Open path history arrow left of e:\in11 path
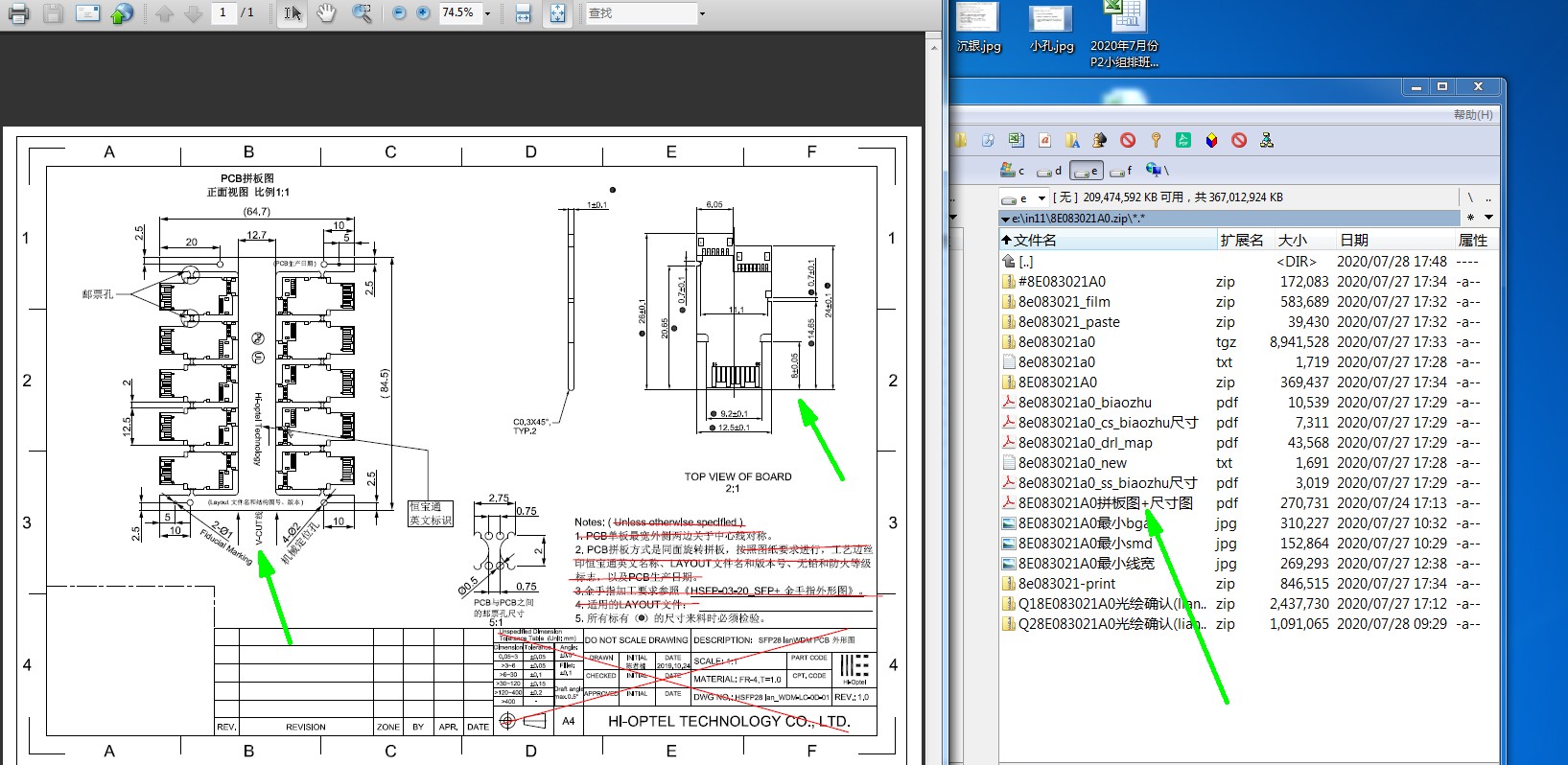Viewport: 1568px width, 765px height. tap(1005, 219)
